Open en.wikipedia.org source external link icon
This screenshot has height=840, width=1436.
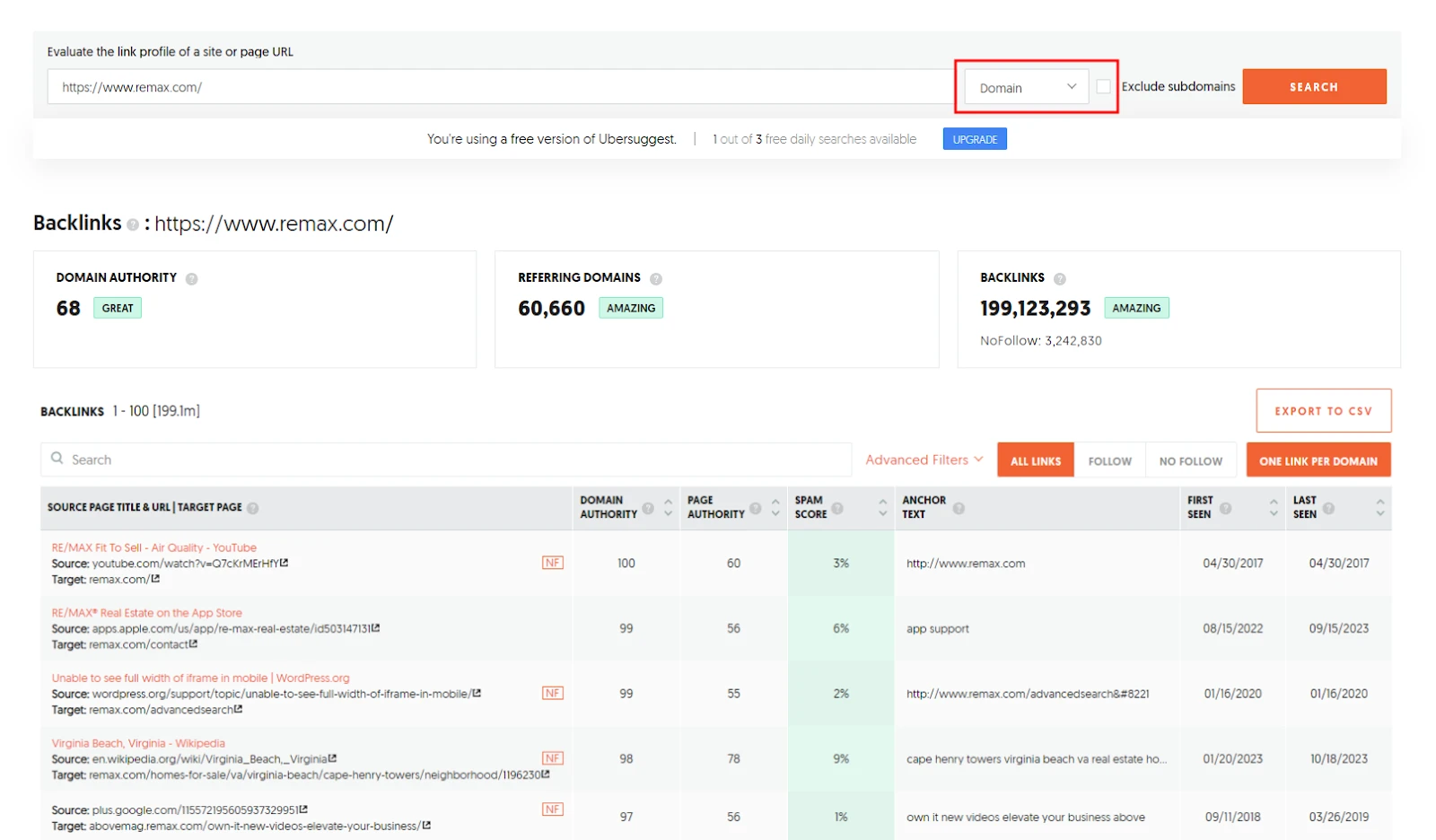(333, 758)
